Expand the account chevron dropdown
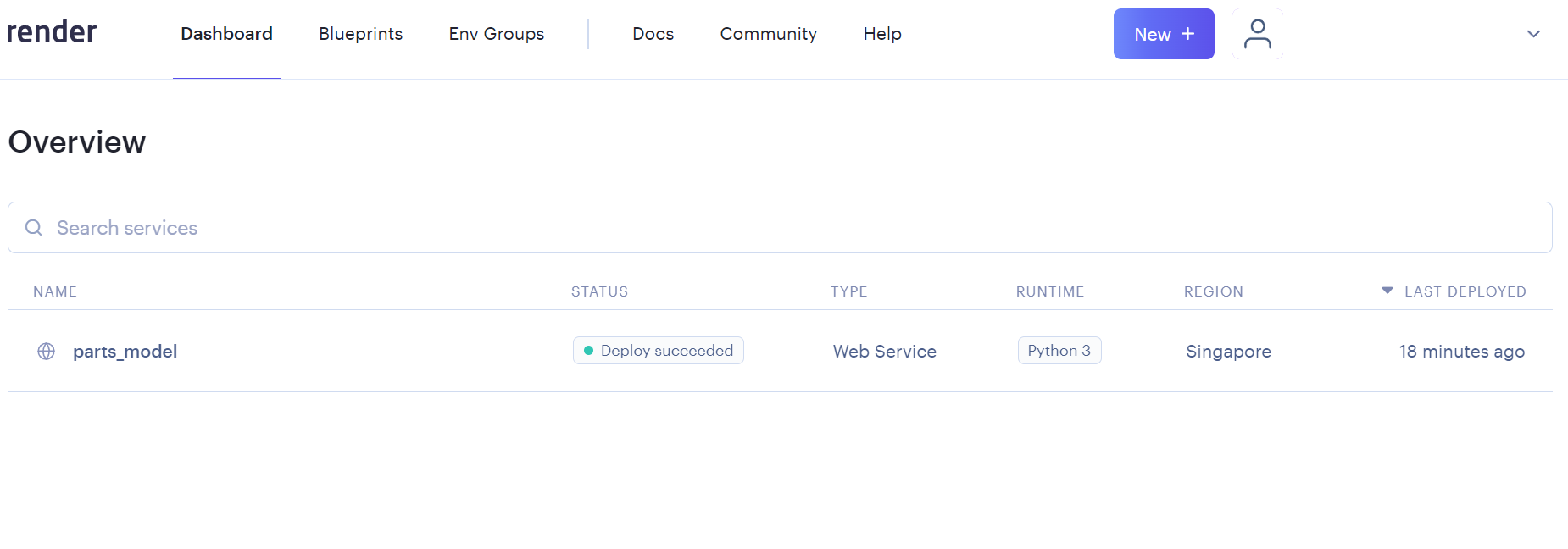The image size is (1568, 549). 1533,34
